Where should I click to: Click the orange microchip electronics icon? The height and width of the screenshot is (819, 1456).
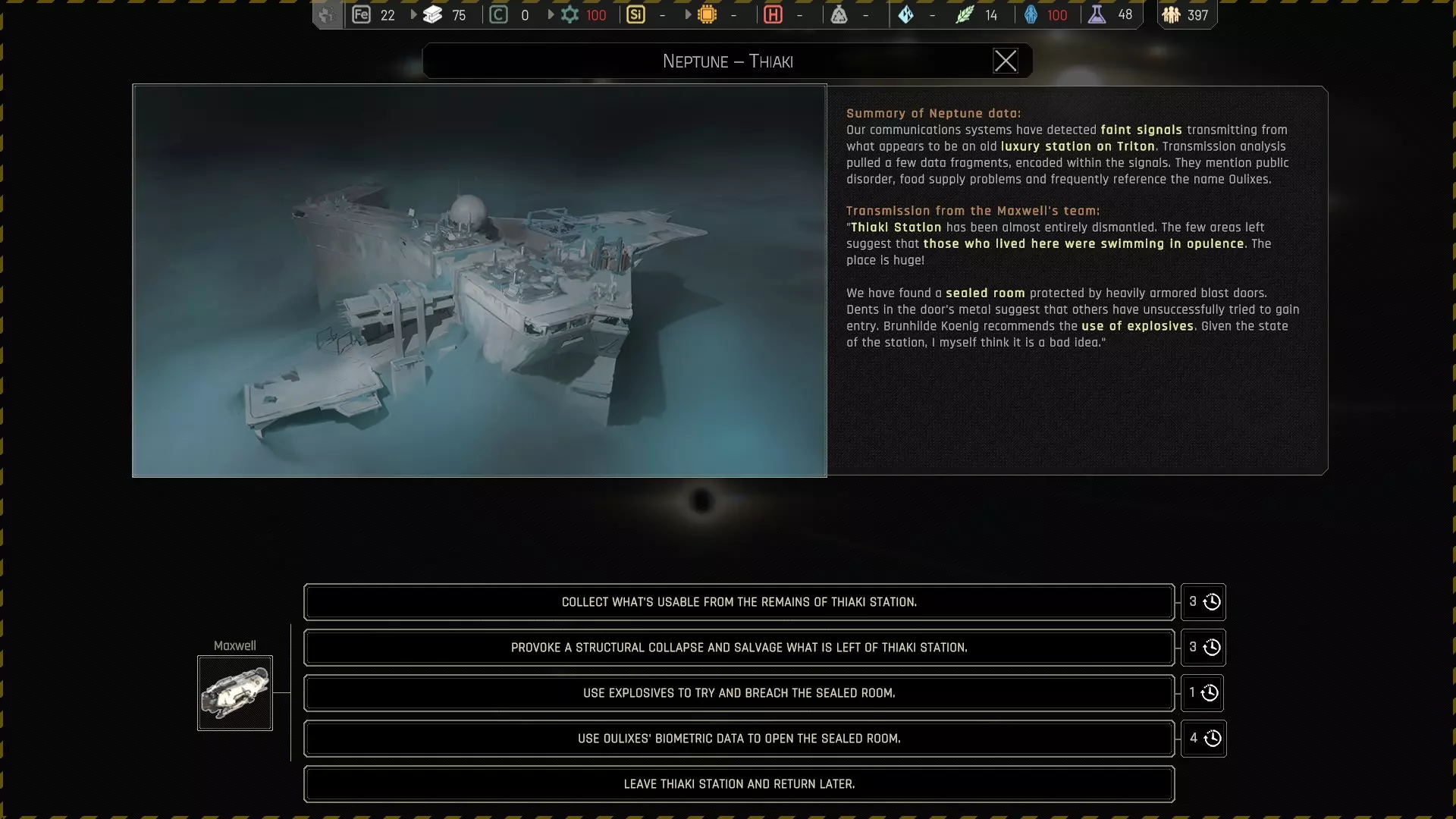(707, 14)
